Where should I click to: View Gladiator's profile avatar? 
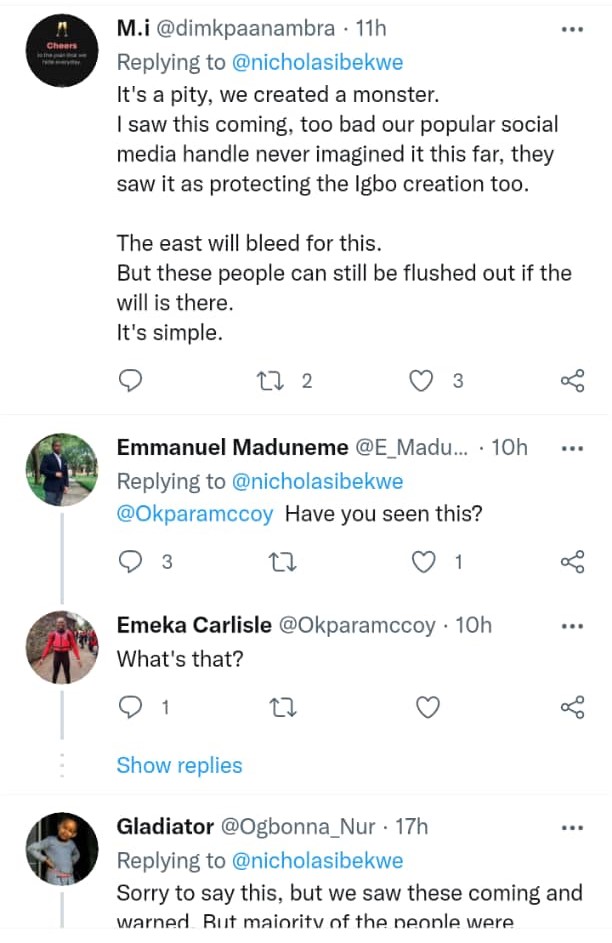(61, 849)
